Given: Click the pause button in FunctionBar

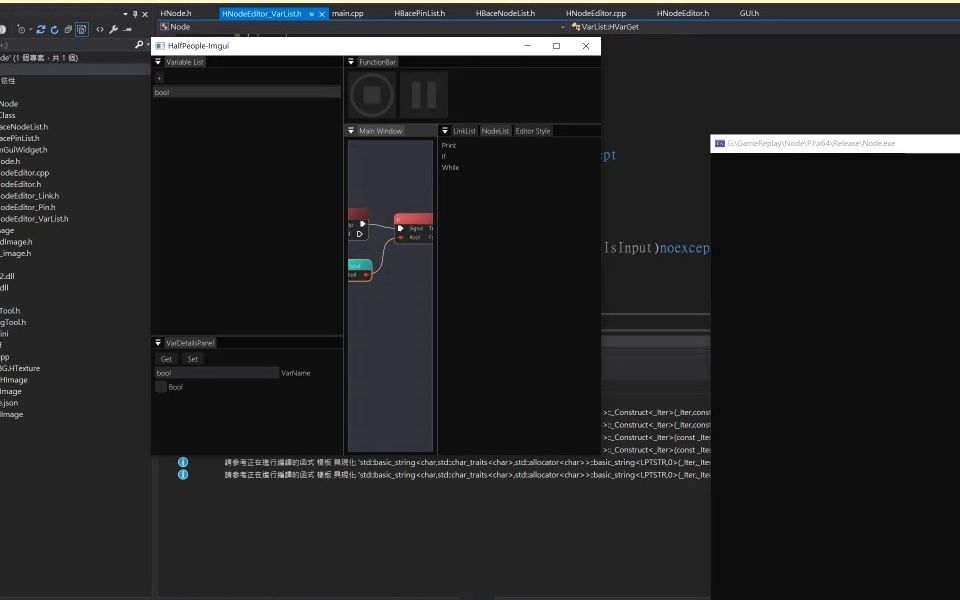Looking at the screenshot, I should (x=424, y=95).
